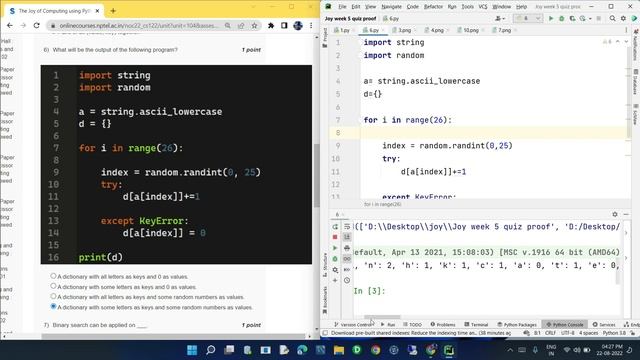Open Chrome three-dot menu
The height and width of the screenshot is (360, 640).
311,25
